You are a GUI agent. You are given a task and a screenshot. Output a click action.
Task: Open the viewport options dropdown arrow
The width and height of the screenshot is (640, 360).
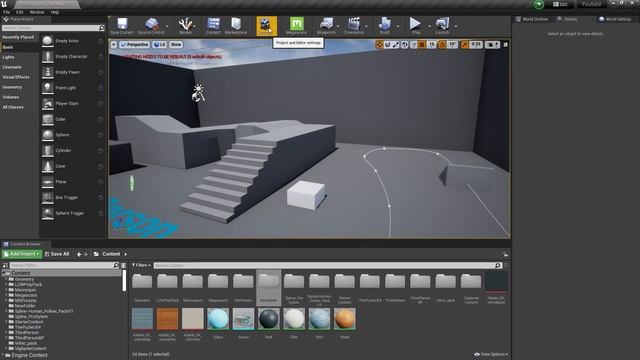113,44
